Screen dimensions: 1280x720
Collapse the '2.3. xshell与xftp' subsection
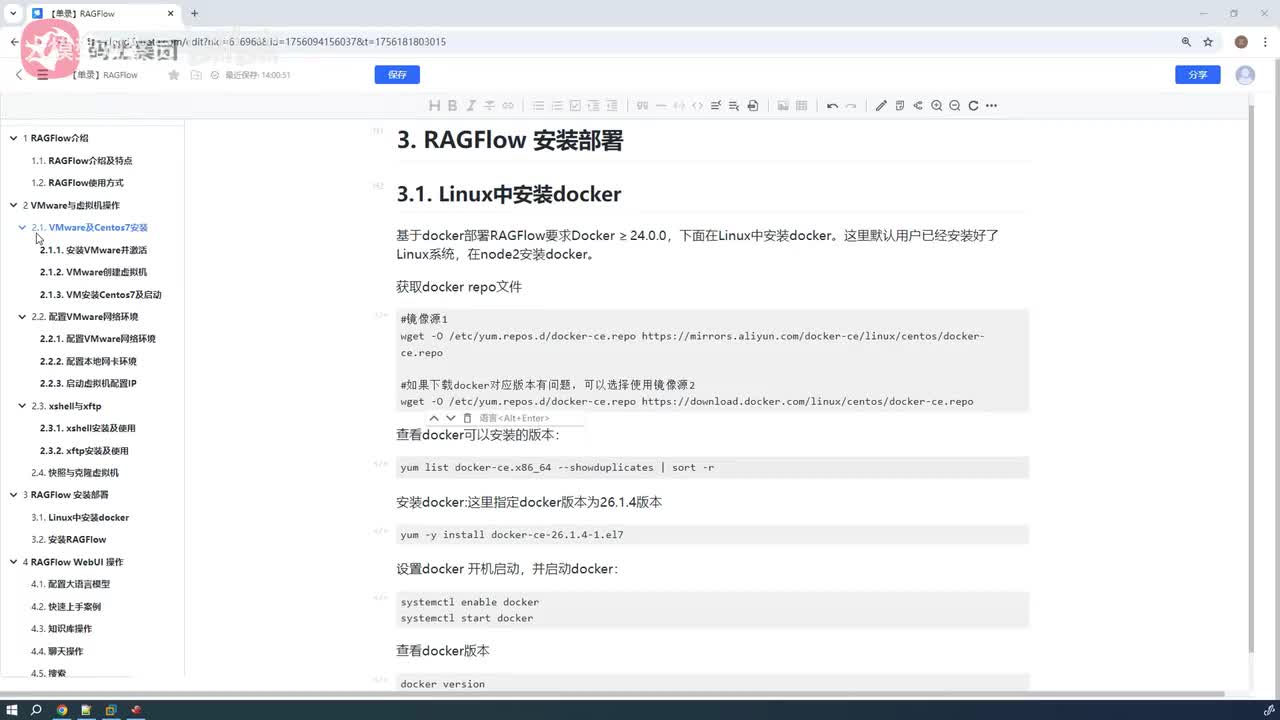click(x=22, y=406)
